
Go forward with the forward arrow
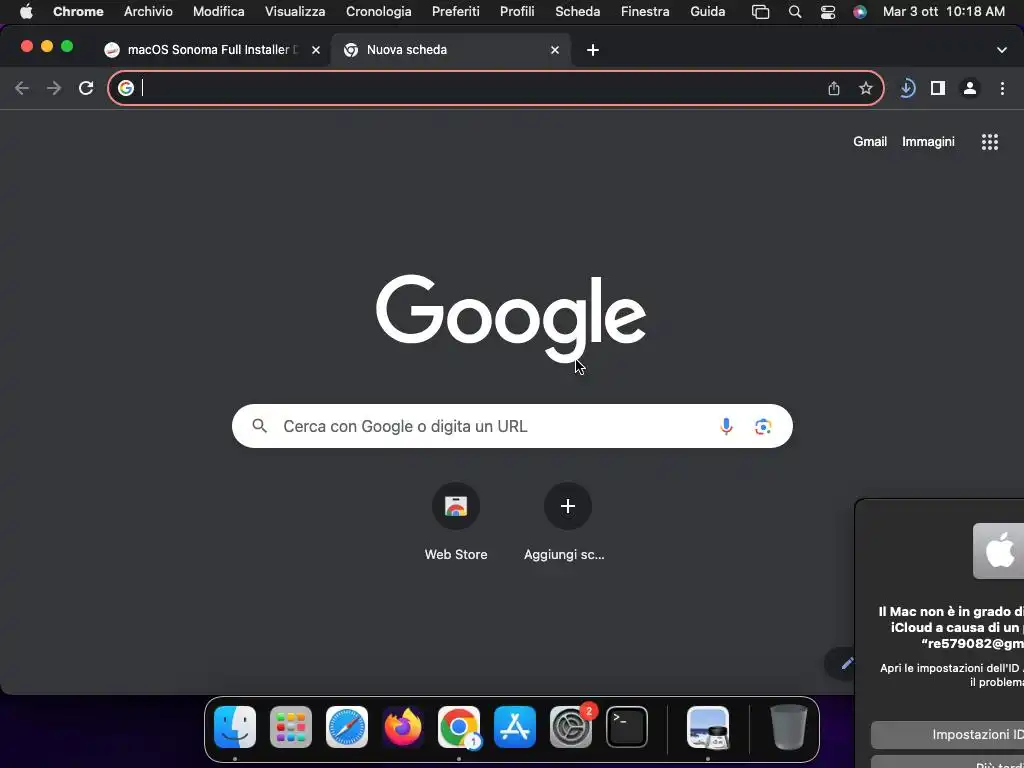[x=54, y=88]
